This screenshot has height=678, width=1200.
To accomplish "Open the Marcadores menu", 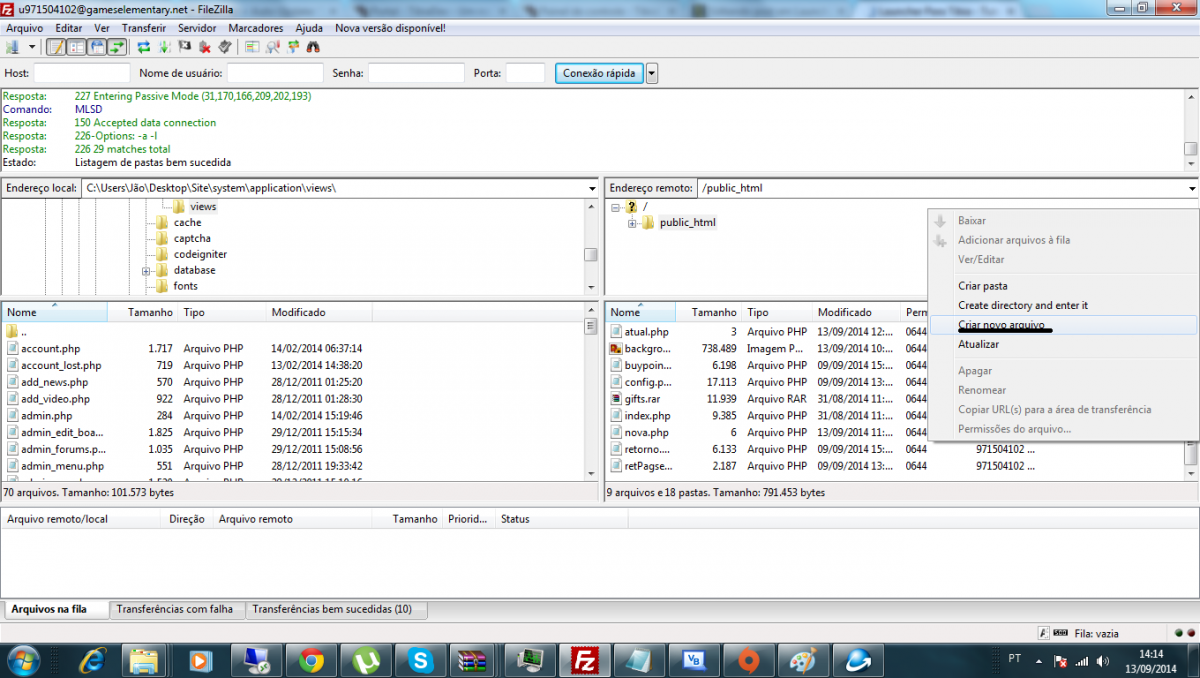I will point(256,28).
